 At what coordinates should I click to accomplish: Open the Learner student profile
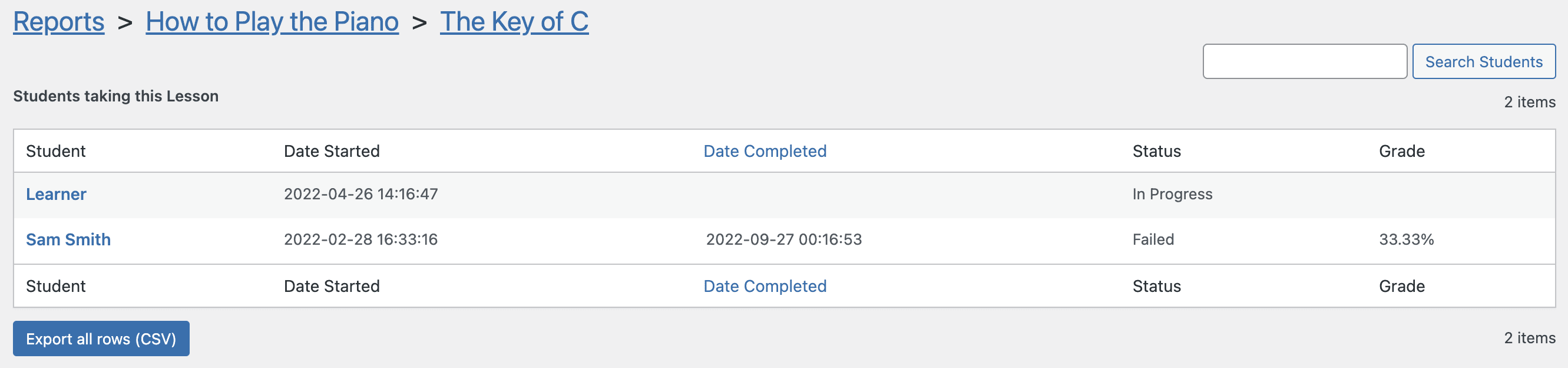click(x=56, y=195)
